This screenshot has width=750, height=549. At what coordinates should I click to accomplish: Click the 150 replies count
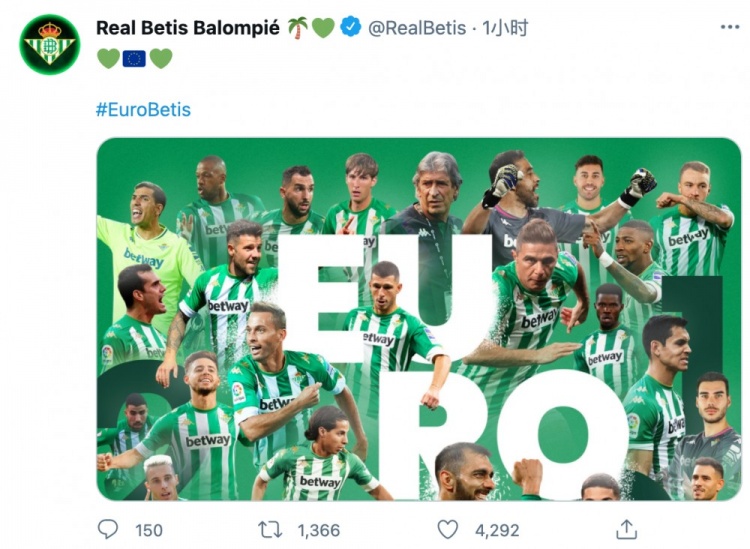coord(148,530)
